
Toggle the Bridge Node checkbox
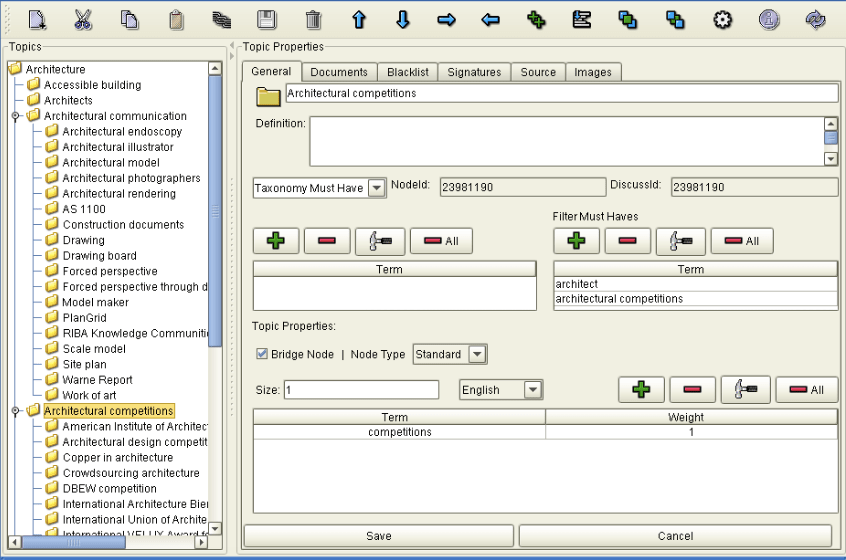point(262,354)
